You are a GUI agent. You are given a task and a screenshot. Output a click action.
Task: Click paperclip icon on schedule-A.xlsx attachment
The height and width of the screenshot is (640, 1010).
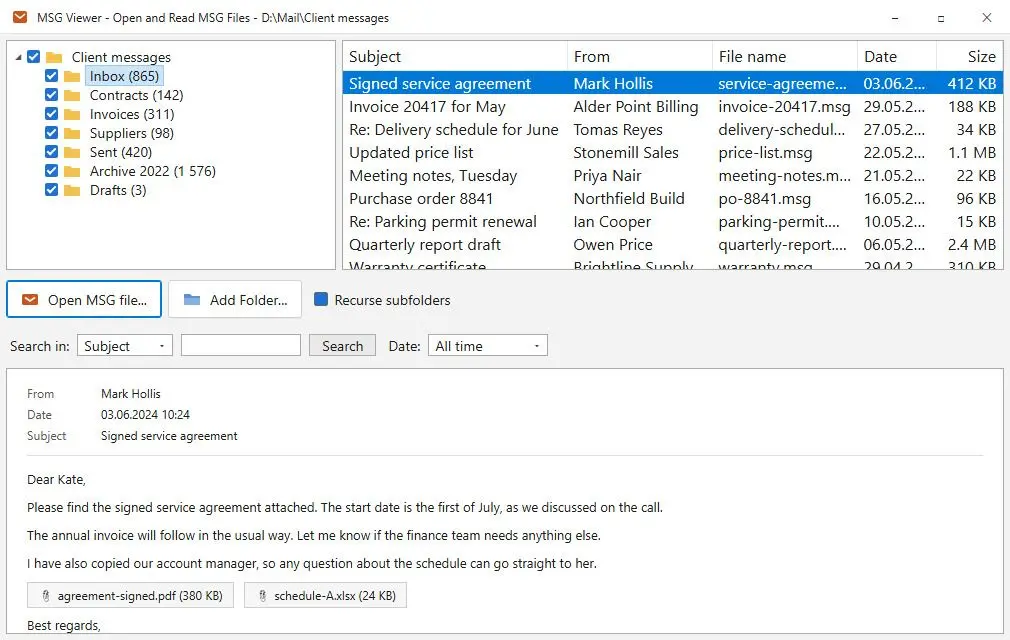263,596
